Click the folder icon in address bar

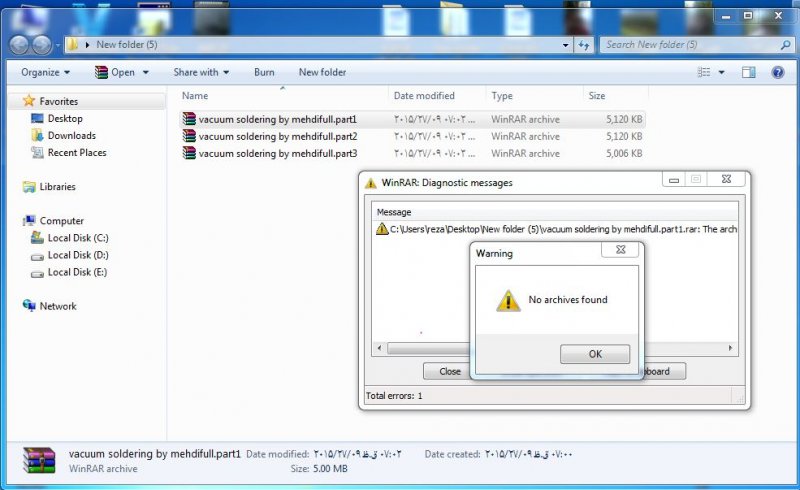click(x=72, y=44)
